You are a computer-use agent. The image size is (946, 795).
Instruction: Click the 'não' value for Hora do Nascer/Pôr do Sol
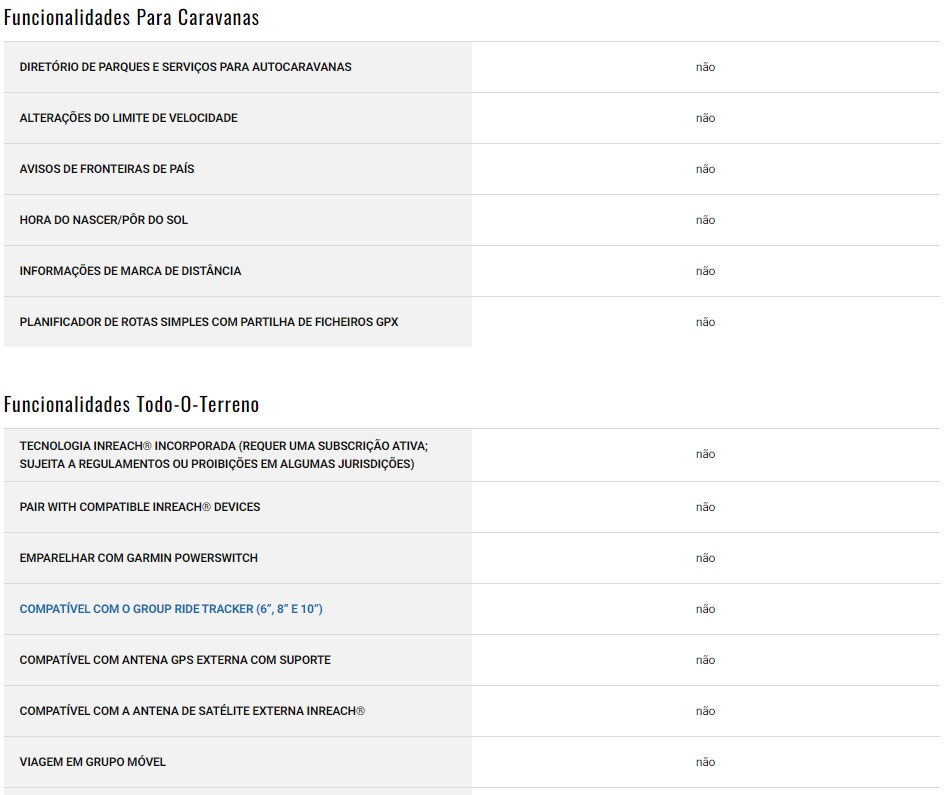point(705,220)
